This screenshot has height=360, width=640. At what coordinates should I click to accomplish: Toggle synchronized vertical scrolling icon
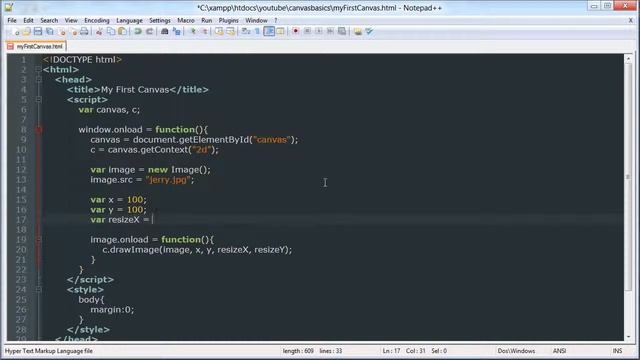[219, 31]
